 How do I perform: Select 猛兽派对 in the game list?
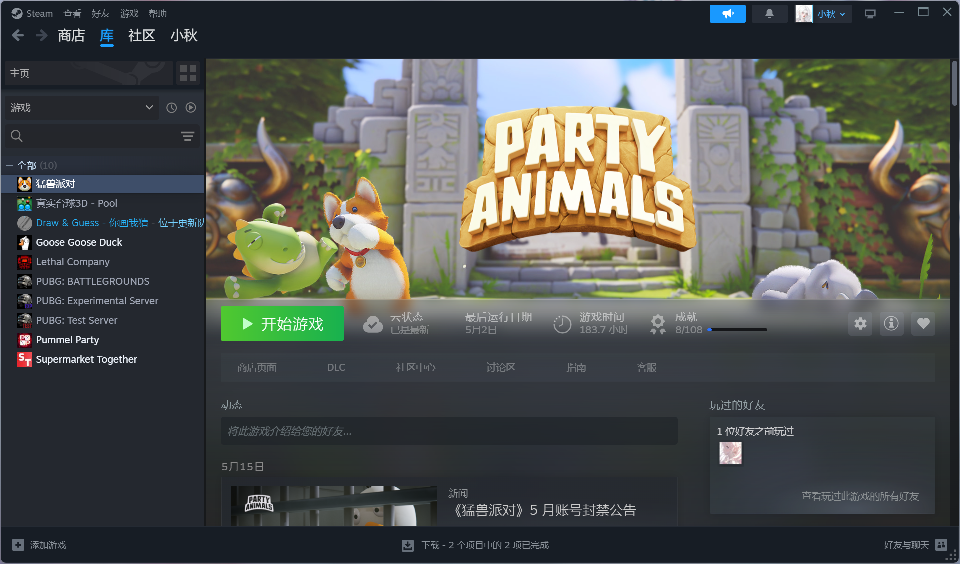point(103,184)
